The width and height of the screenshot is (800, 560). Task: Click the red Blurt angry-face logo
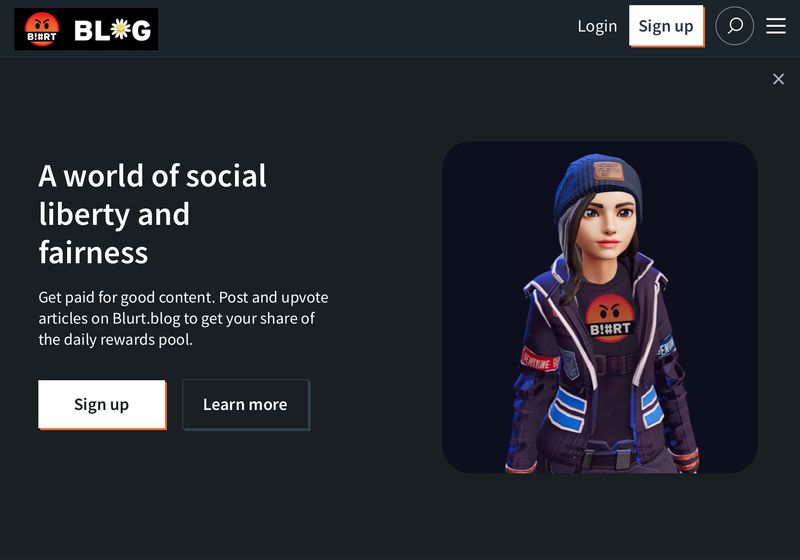(42, 30)
